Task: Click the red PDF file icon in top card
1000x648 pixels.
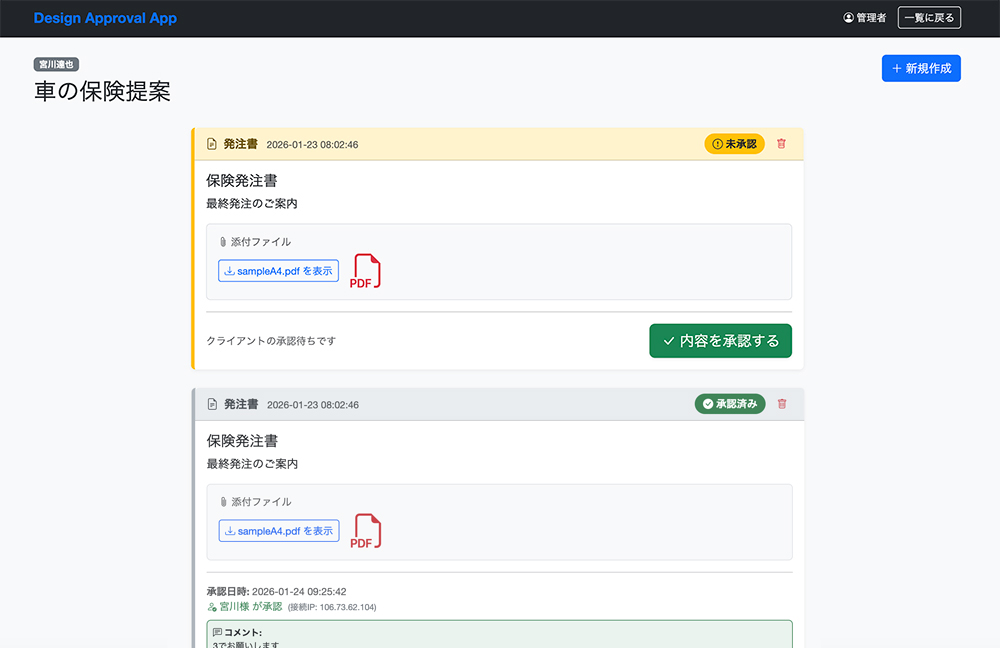Action: pyautogui.click(x=364, y=270)
